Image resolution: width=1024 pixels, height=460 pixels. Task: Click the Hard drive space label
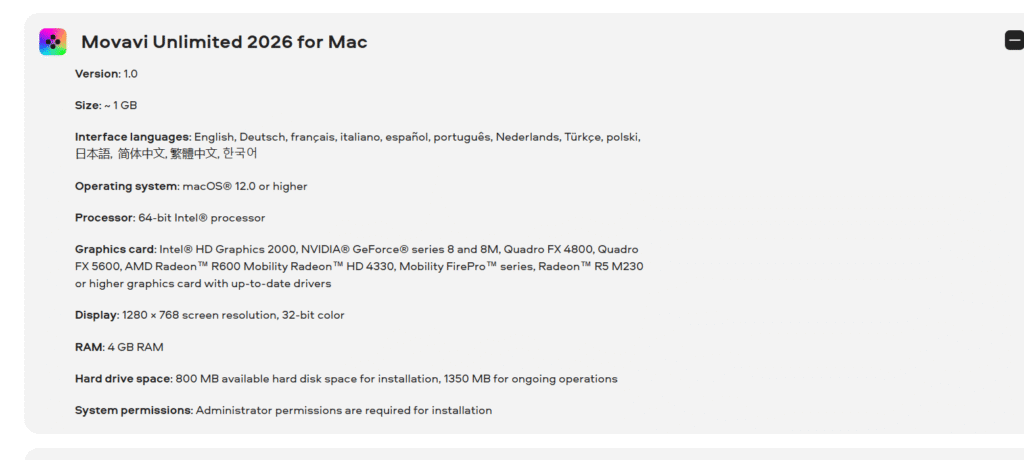pyautogui.click(x=123, y=379)
